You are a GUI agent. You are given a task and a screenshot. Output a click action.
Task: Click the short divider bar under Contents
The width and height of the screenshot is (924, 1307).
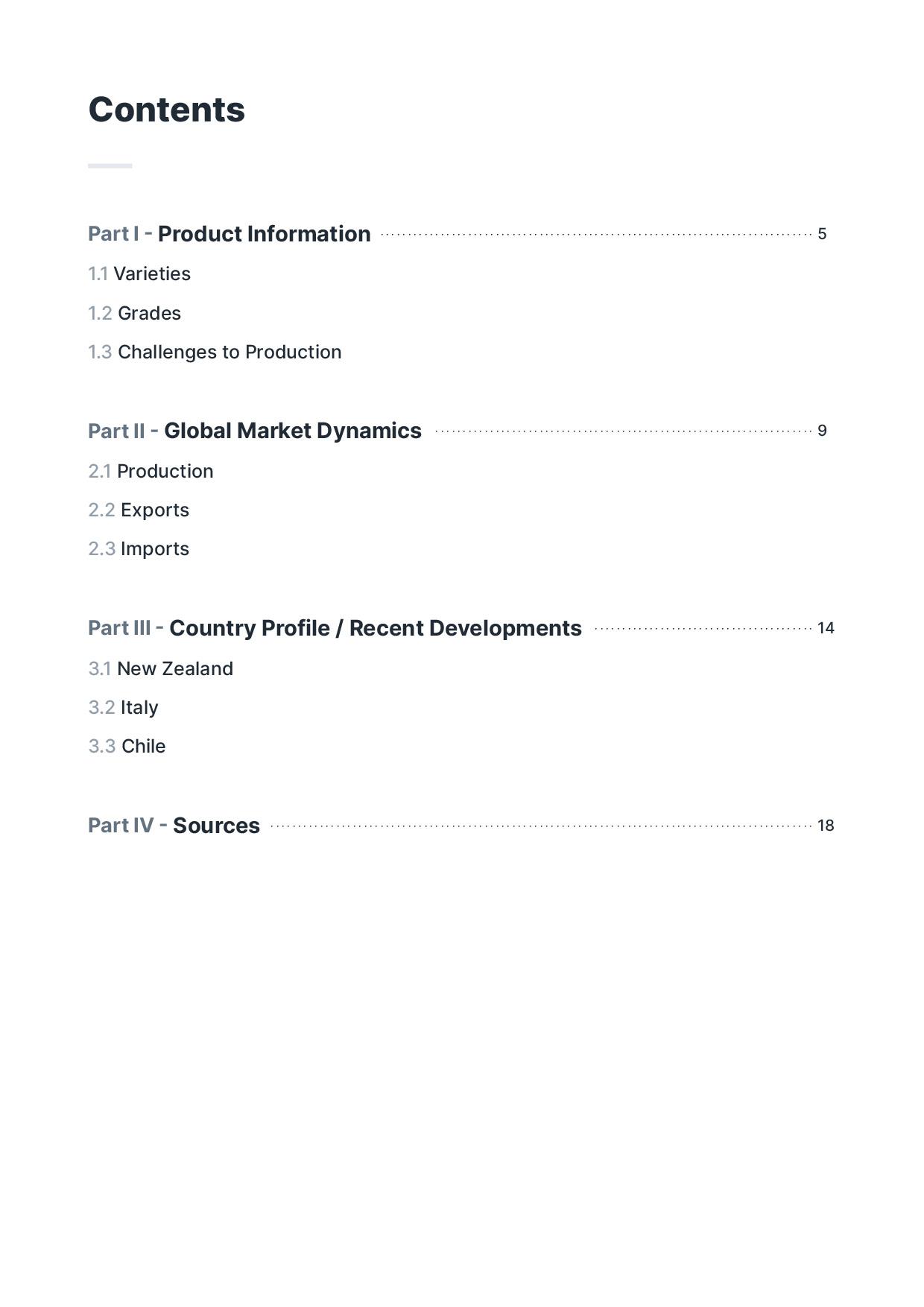pos(110,165)
